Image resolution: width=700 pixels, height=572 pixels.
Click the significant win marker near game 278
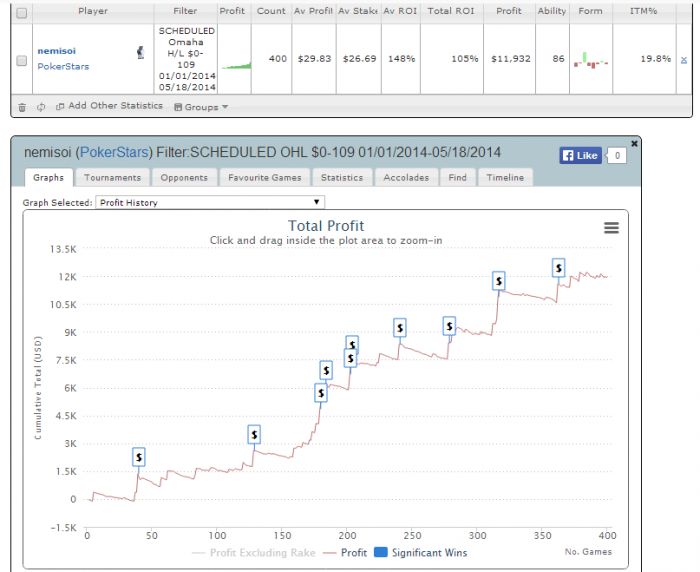pyautogui.click(x=449, y=326)
